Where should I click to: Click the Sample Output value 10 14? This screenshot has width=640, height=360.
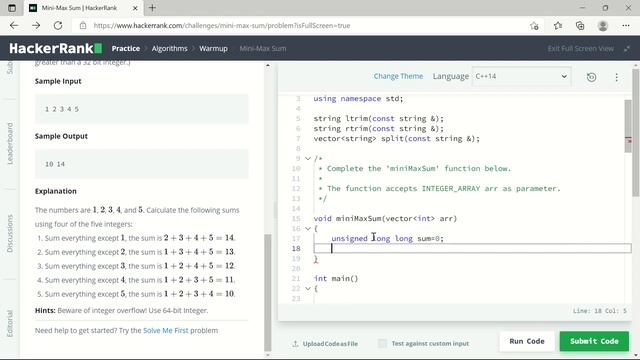point(55,164)
